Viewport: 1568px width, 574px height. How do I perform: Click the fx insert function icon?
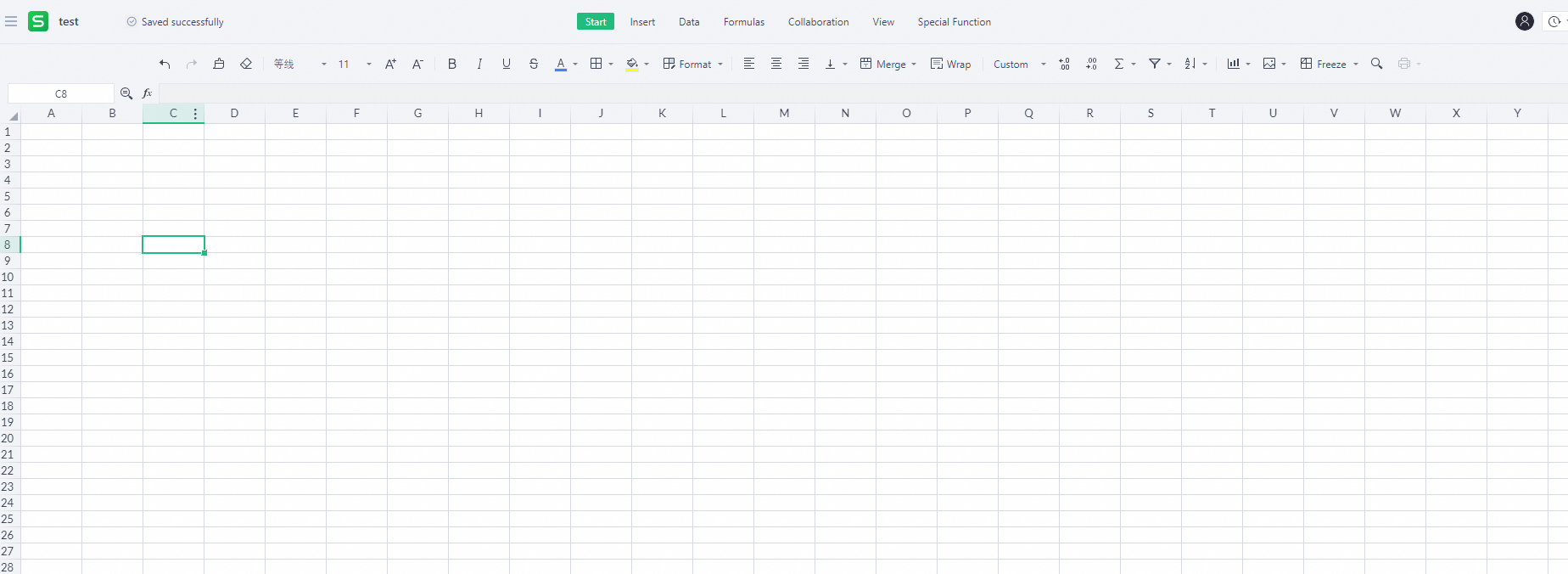tap(148, 93)
